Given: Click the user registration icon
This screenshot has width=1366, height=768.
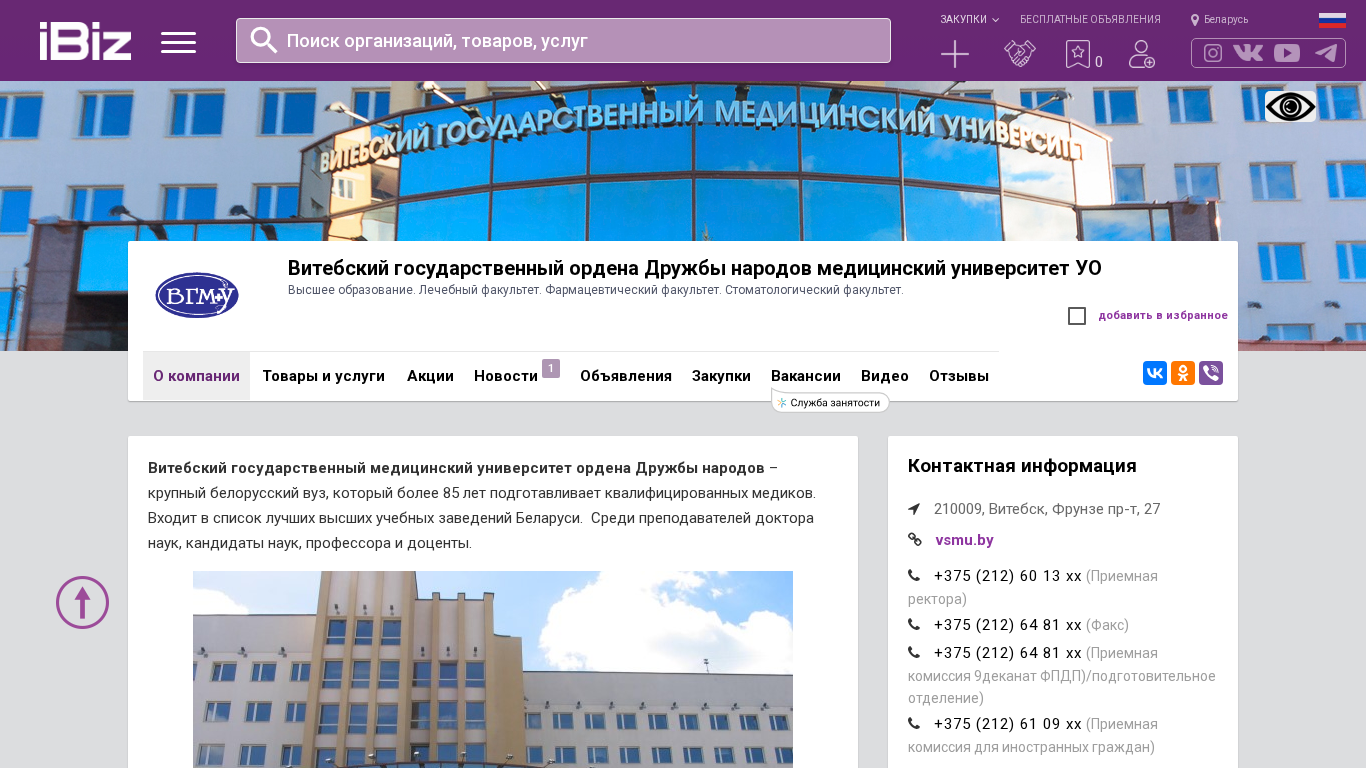Looking at the screenshot, I should 1142,54.
